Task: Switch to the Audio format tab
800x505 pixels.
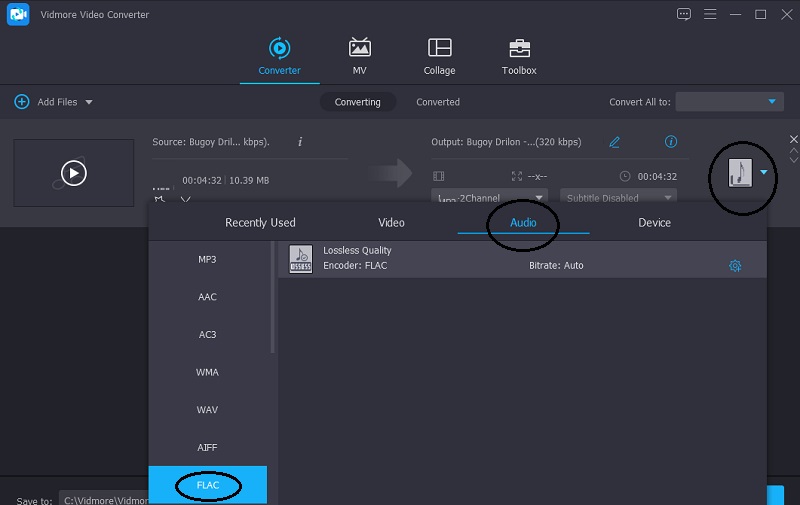Action: coord(523,222)
